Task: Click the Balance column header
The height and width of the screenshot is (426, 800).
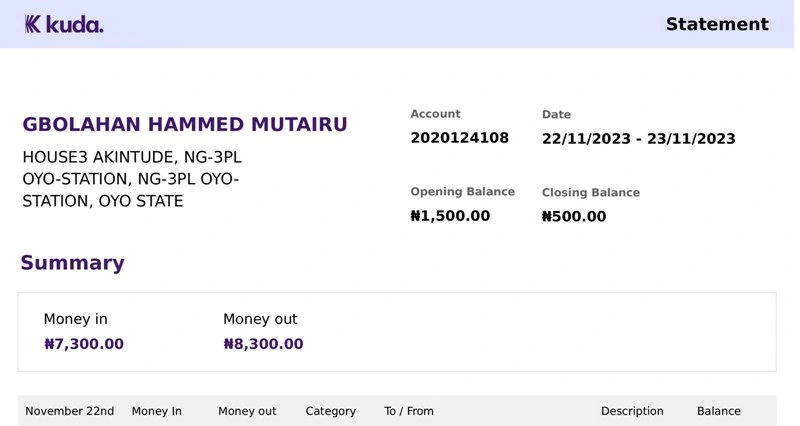Action: point(719,411)
